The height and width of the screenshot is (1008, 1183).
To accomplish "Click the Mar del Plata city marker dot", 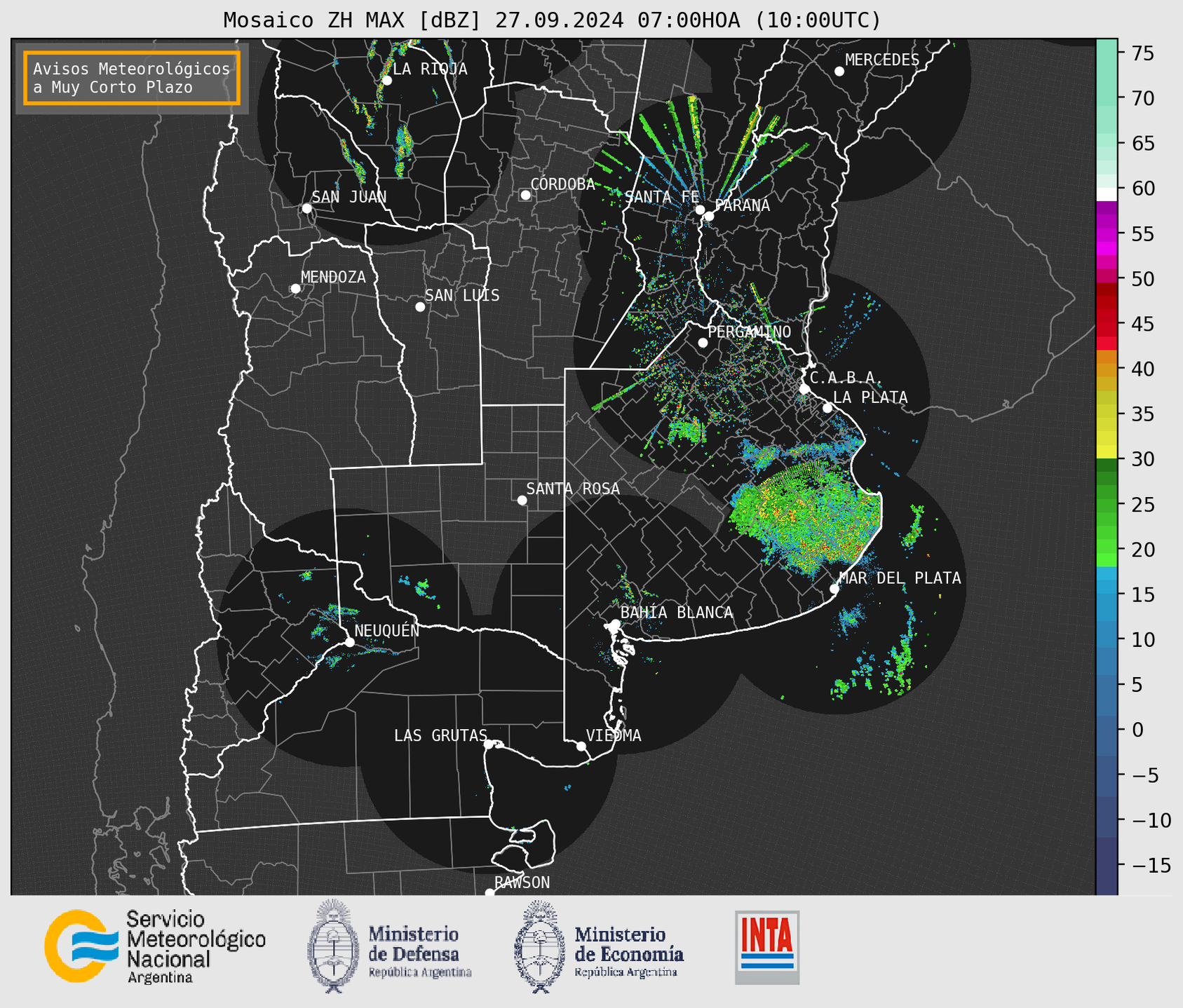I will click(834, 589).
